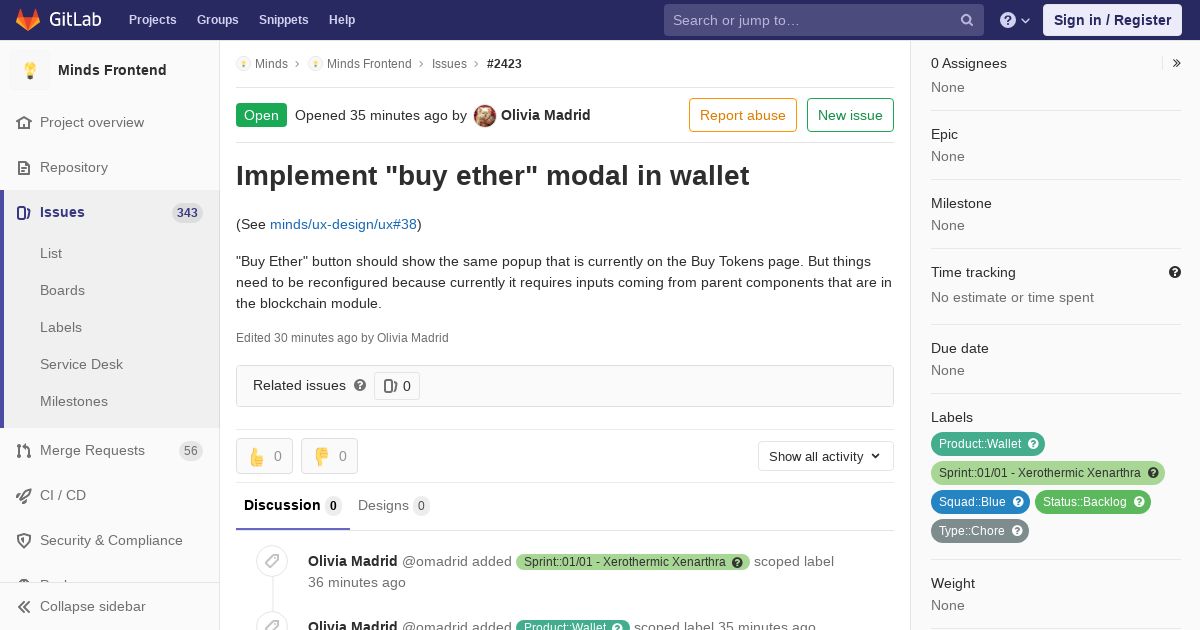1200x630 pixels.
Task: Click the first activity label-change timeline icon
Action: point(272,561)
